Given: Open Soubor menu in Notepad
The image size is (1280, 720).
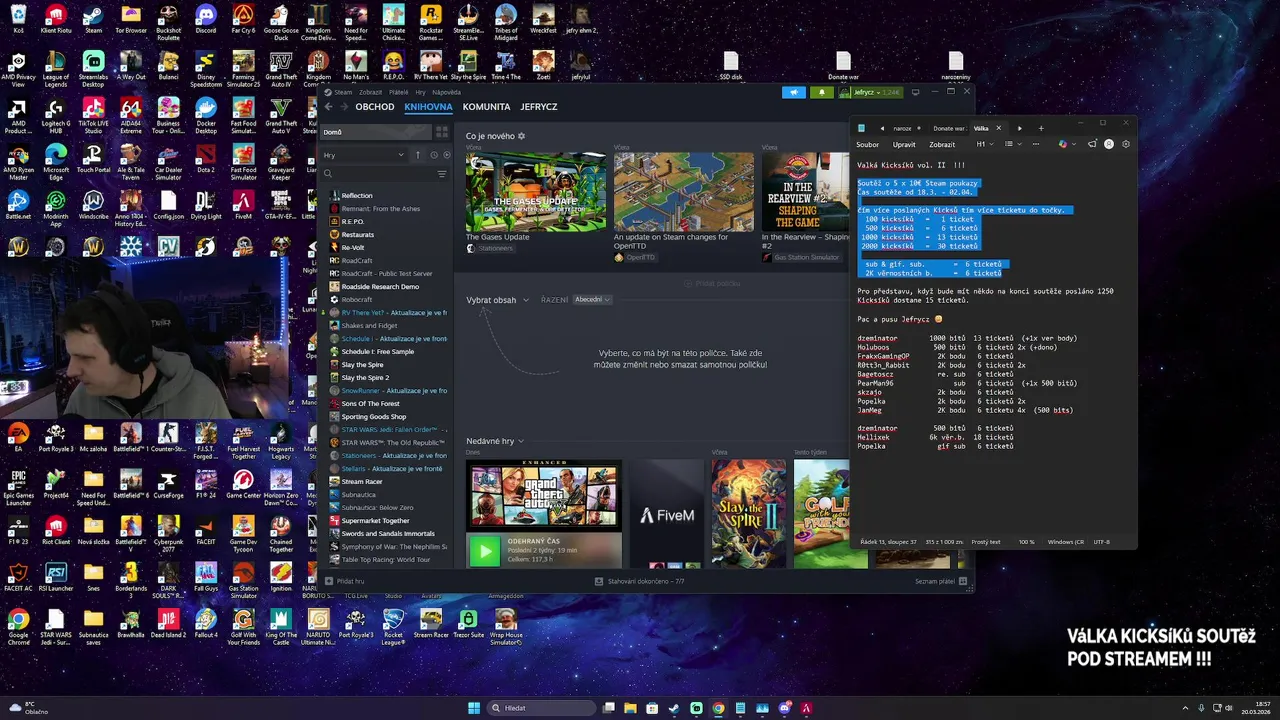Looking at the screenshot, I should click(868, 144).
